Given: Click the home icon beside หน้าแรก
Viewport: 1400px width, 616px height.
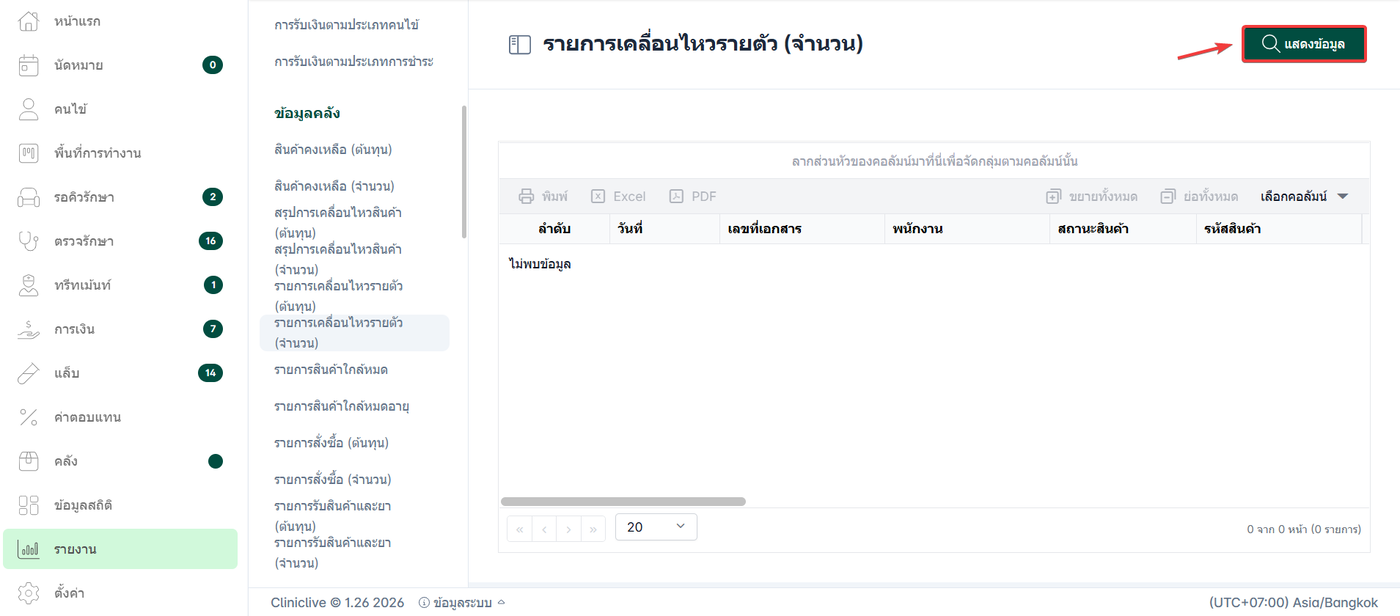Looking at the screenshot, I should click(x=29, y=21).
